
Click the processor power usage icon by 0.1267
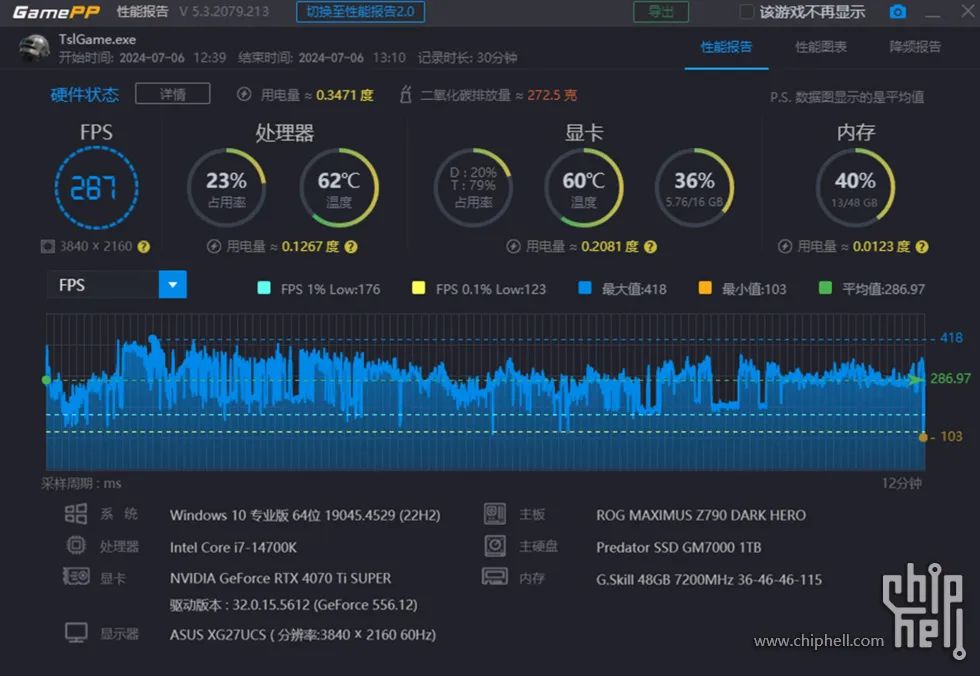click(214, 247)
